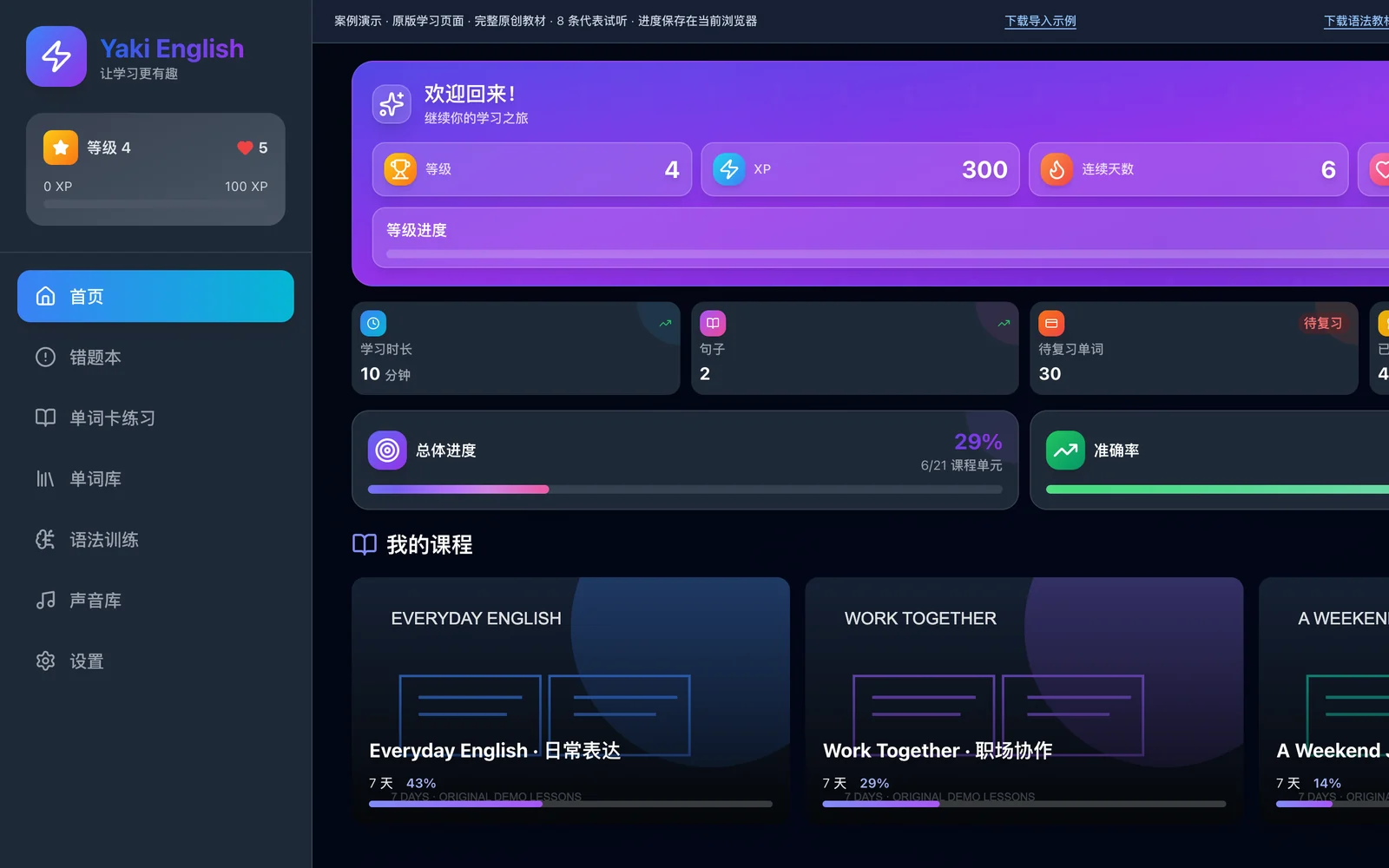The image size is (1389, 868).
Task: Click the 让学习更有趣 tagline
Action: 139,74
